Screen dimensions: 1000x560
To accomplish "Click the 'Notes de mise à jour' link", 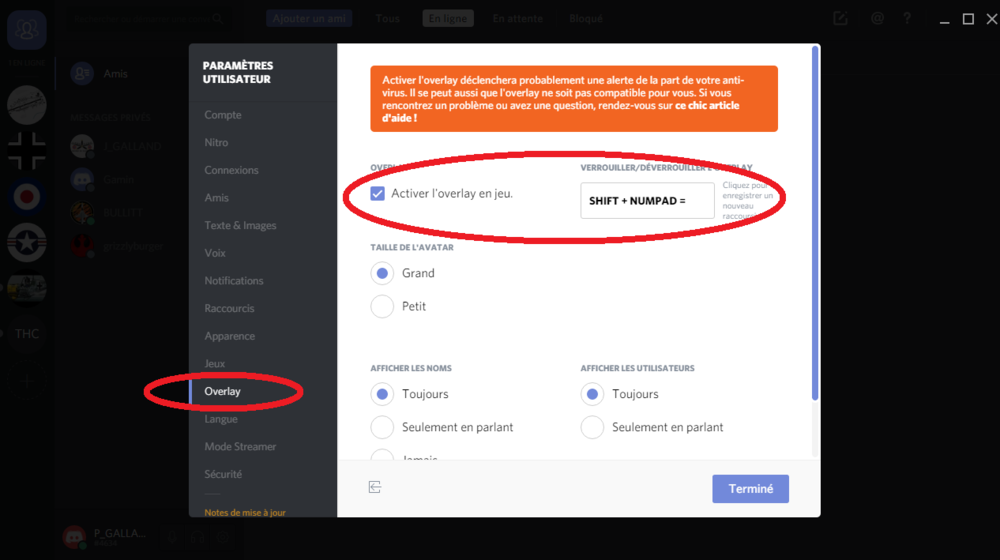I will coord(244,513).
